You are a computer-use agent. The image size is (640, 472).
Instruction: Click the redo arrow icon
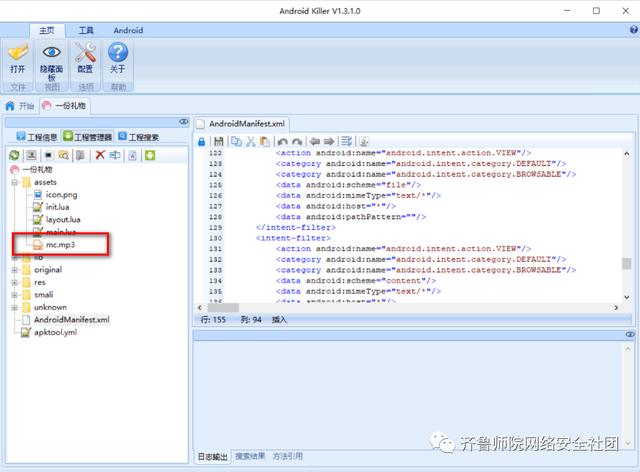coord(297,142)
